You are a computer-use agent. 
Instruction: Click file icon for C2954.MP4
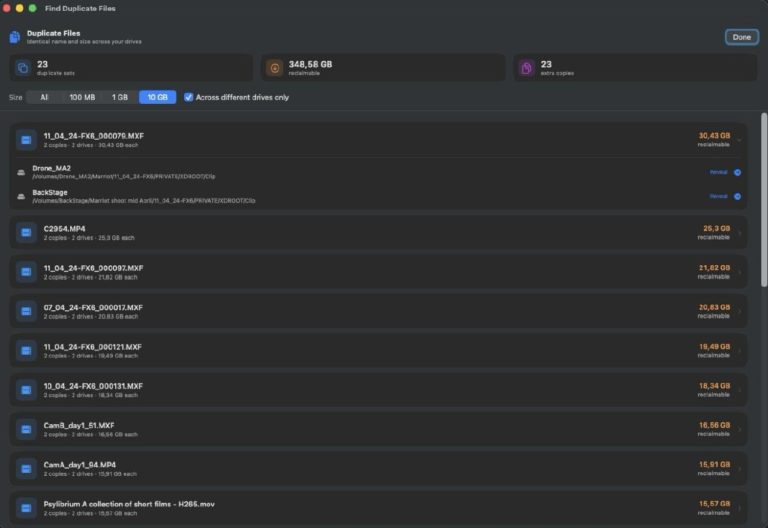(26, 233)
